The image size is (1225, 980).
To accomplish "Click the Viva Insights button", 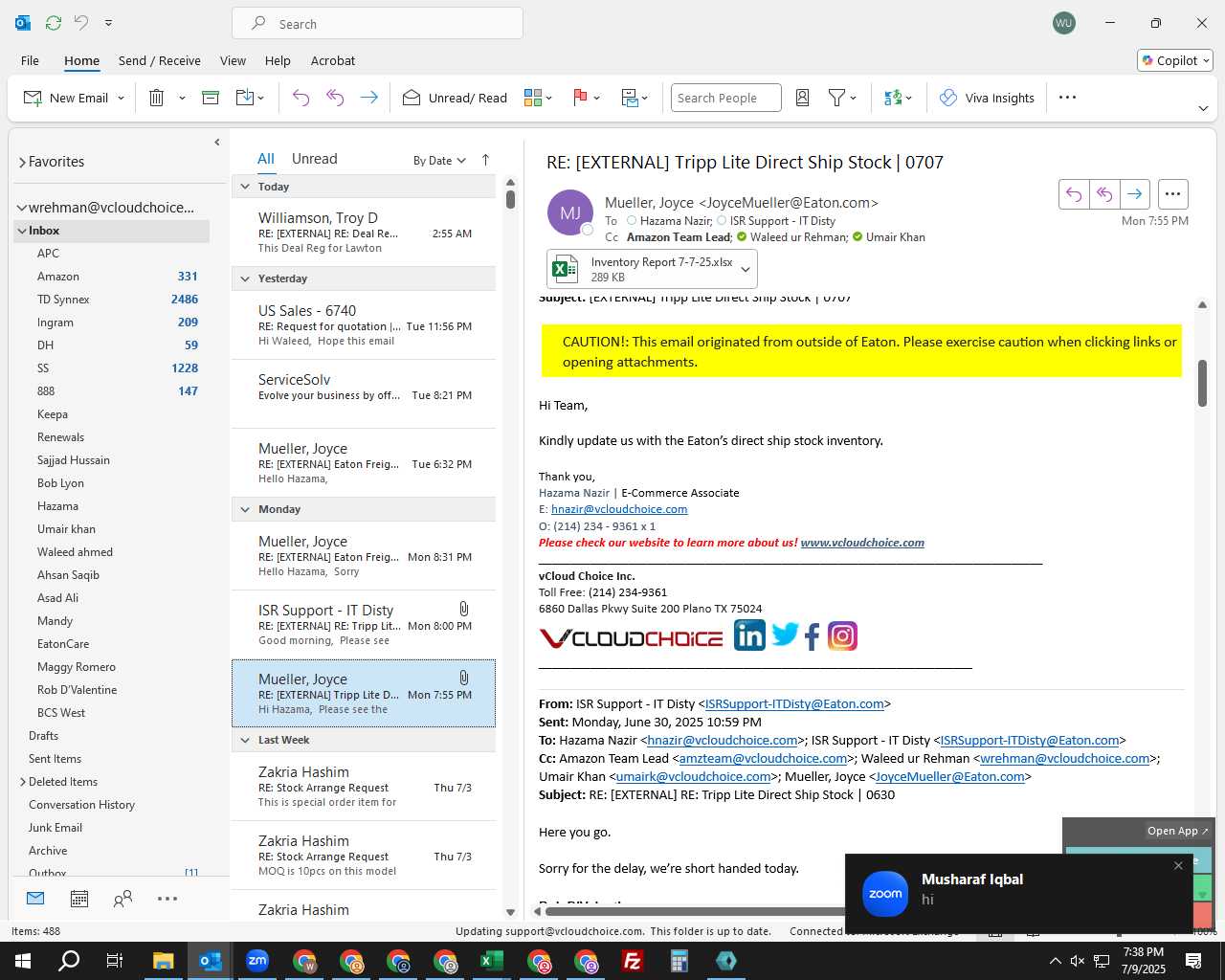I will point(987,98).
